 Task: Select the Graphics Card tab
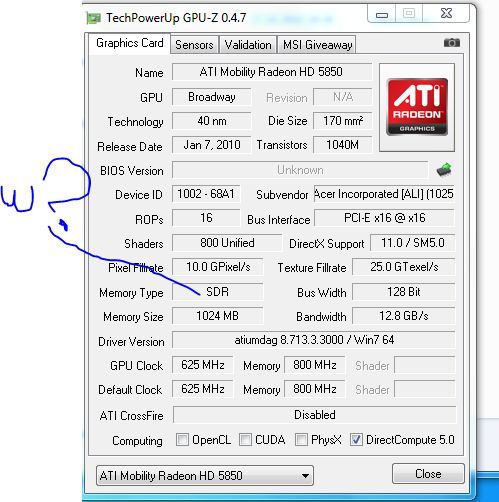130,43
